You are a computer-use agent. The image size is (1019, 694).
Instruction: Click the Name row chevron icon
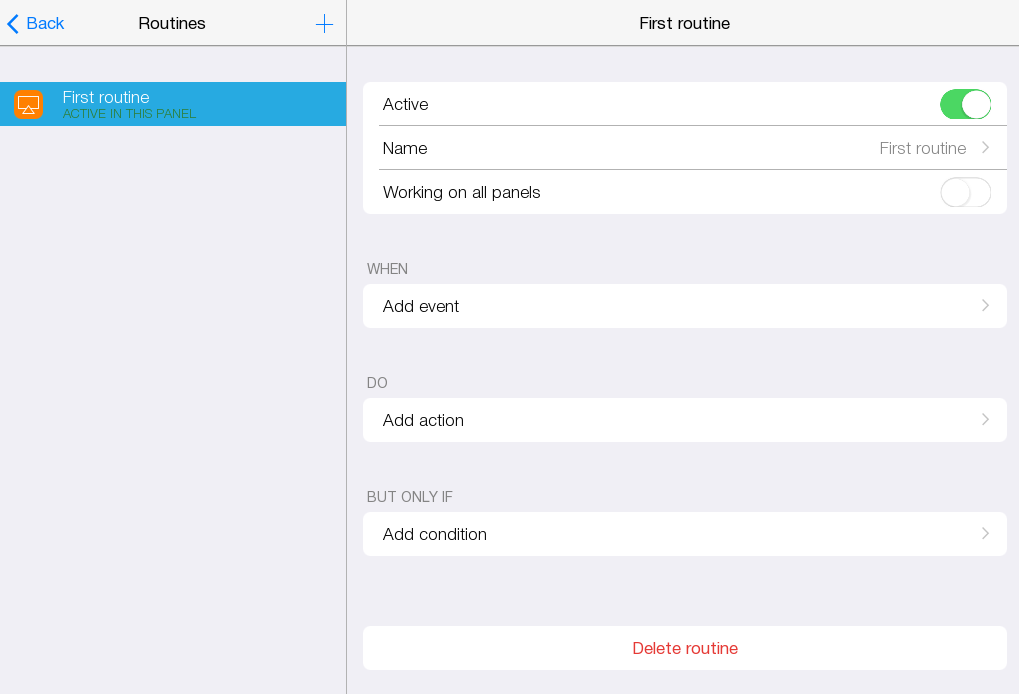985,148
